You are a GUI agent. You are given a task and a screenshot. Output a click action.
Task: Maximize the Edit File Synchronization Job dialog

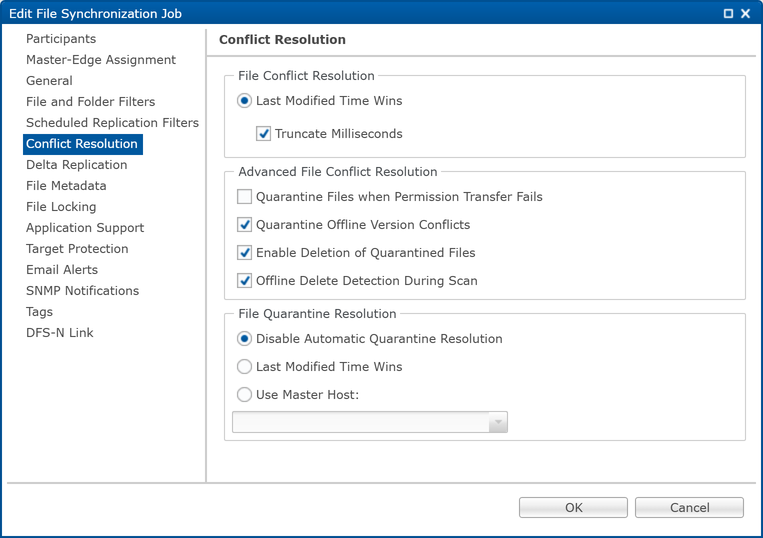728,14
